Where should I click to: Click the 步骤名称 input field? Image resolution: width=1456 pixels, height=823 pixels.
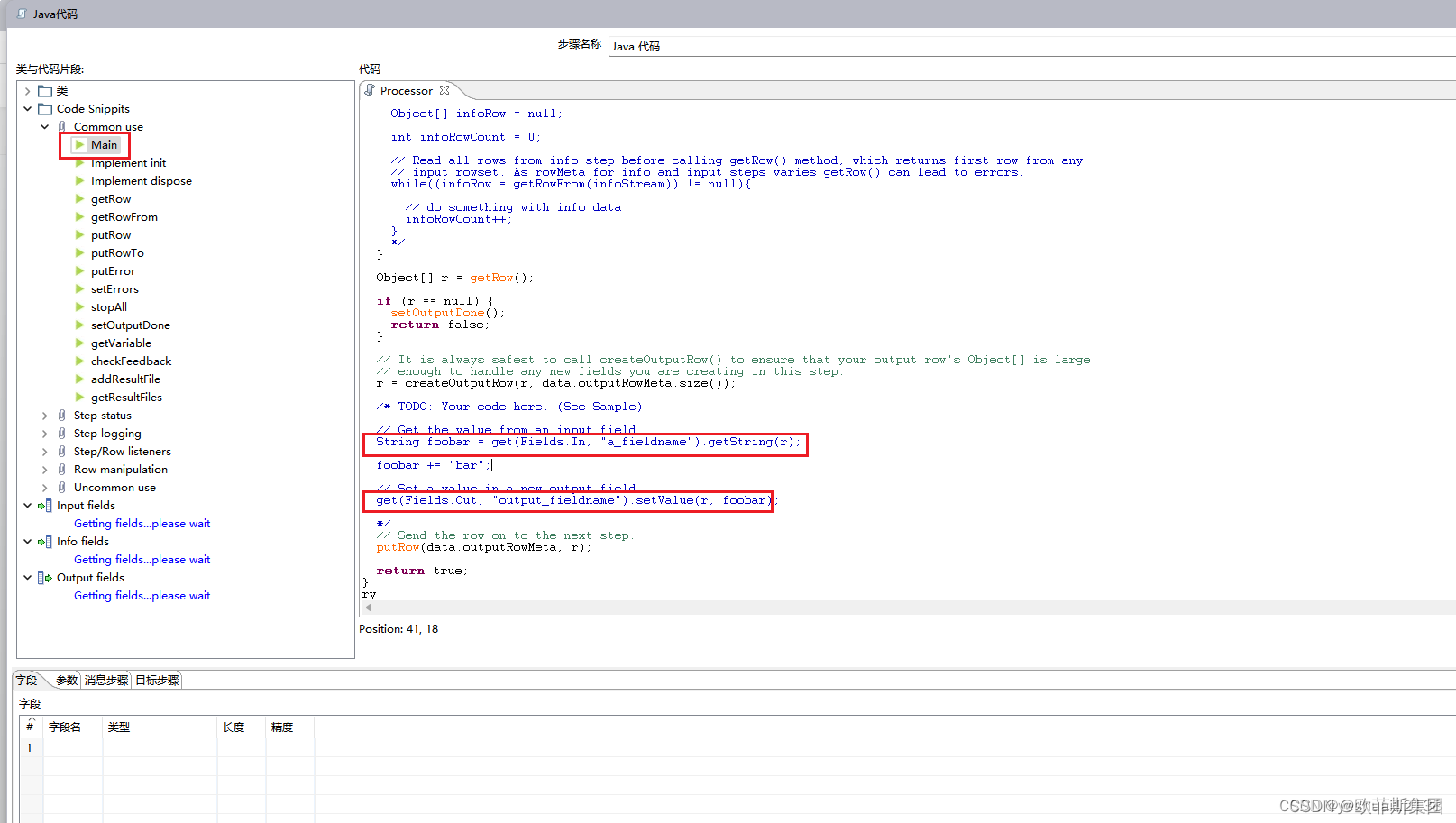[1031, 46]
